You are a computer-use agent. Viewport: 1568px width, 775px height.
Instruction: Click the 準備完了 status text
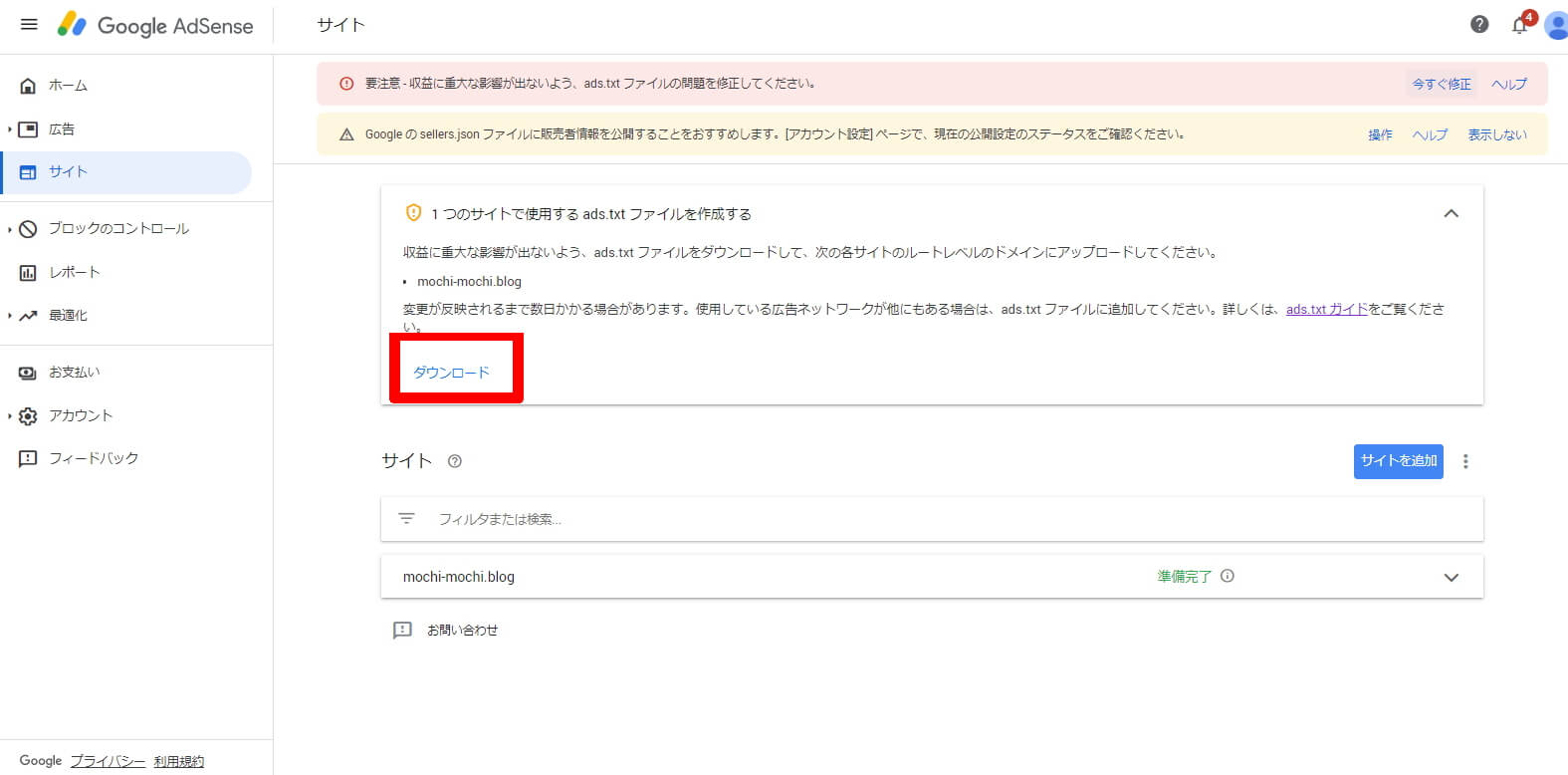1184,577
